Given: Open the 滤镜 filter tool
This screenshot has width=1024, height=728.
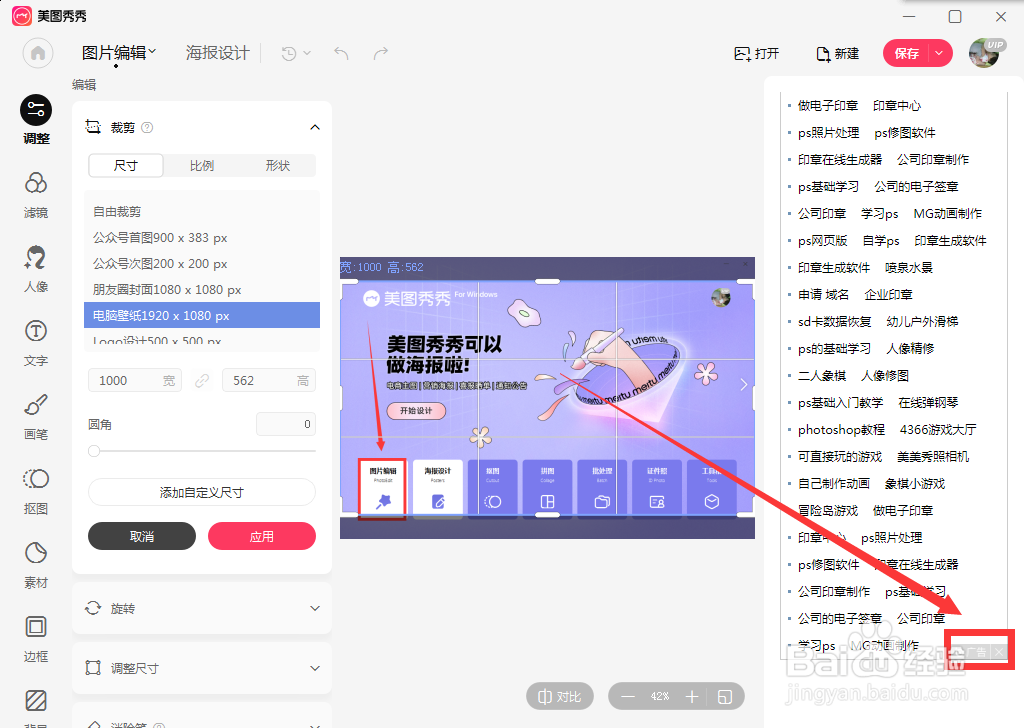Looking at the screenshot, I should tap(36, 195).
